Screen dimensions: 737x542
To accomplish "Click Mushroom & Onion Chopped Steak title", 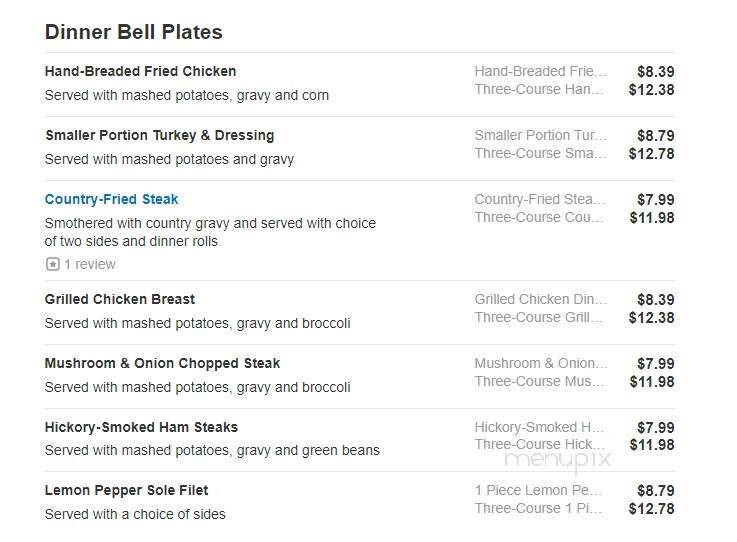I will (x=162, y=363).
